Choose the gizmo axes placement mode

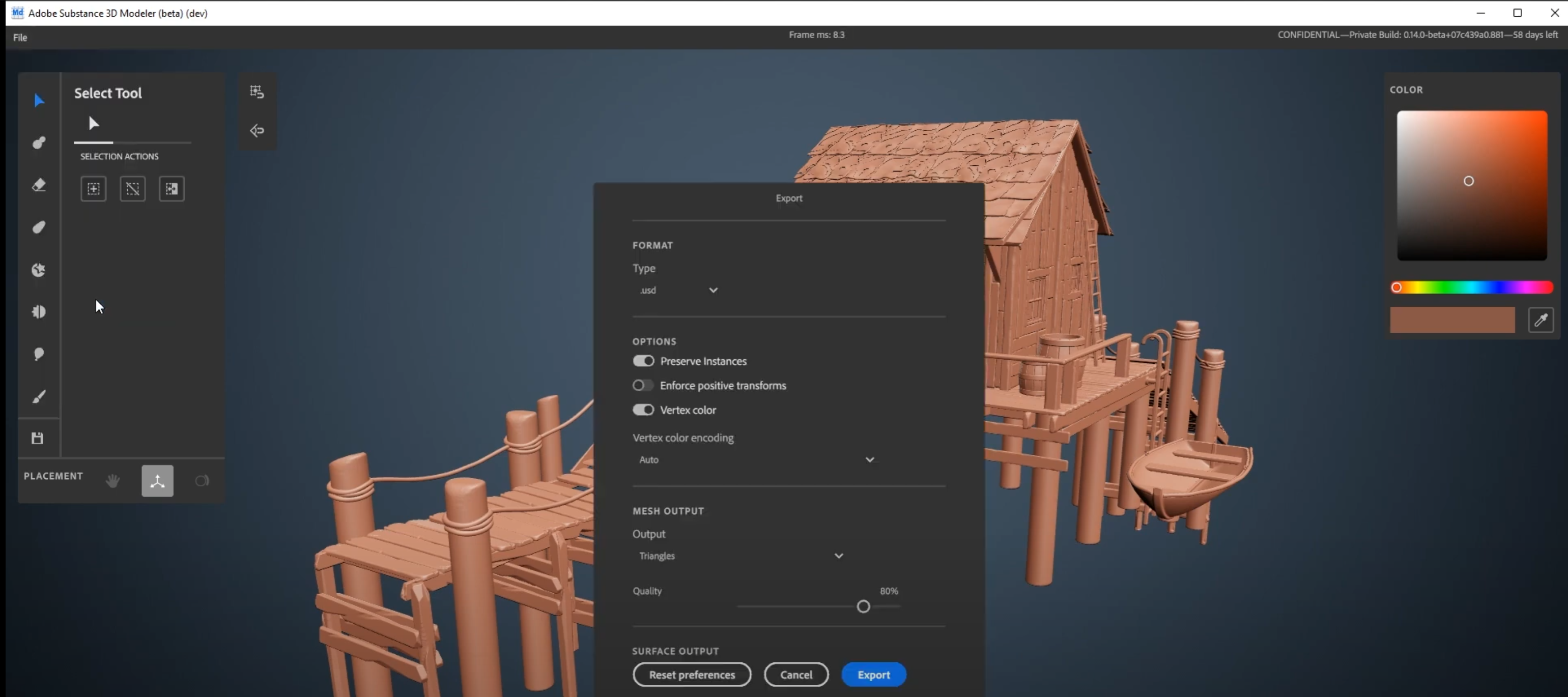coord(158,481)
